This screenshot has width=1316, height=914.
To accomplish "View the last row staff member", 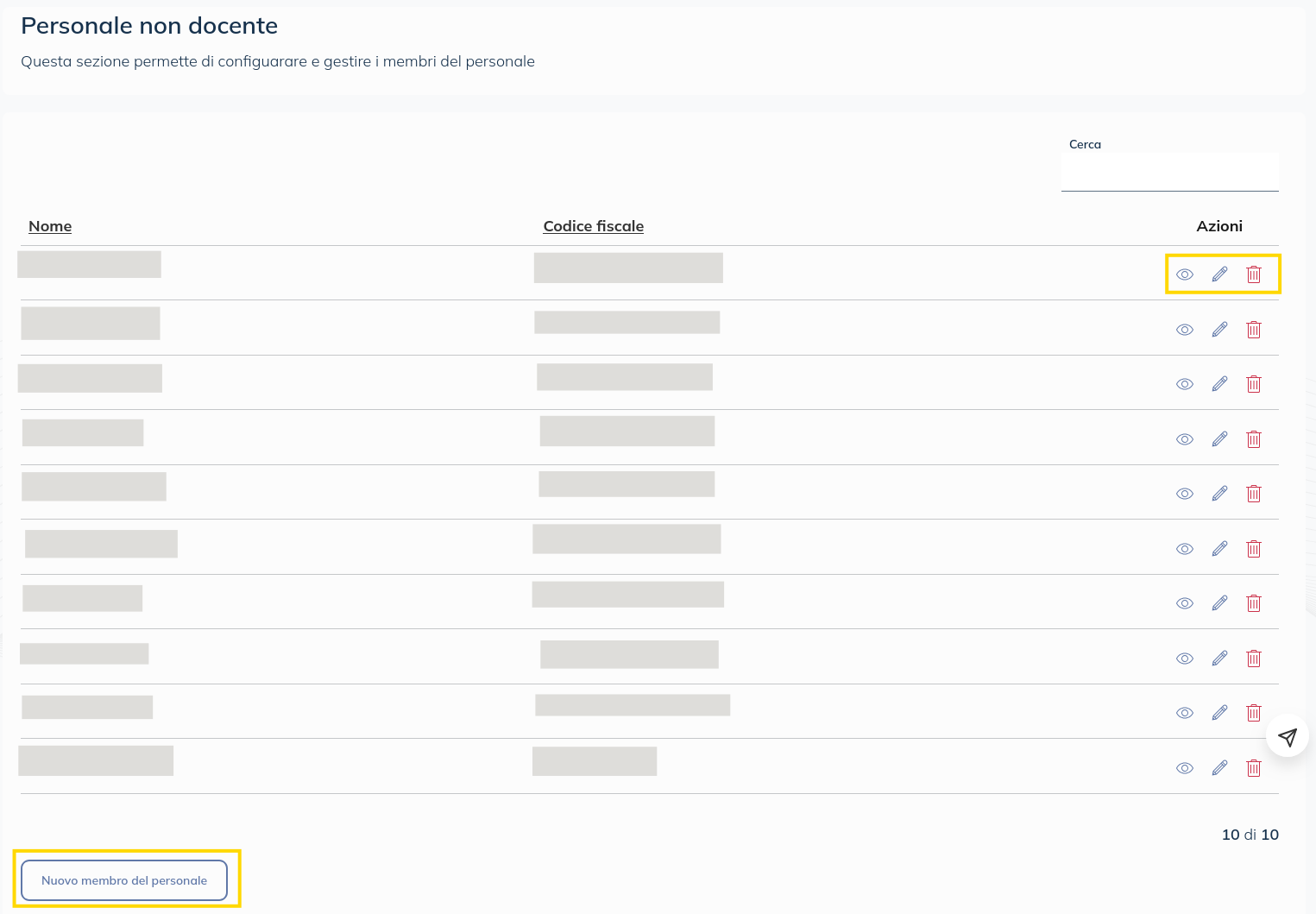I will coord(1185,768).
